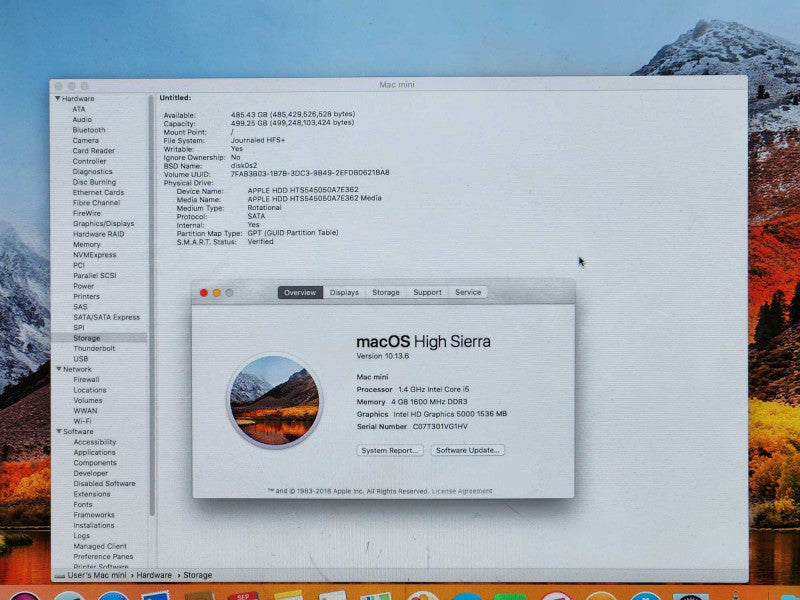Select Bluetooth in the sidebar
Image resolution: width=800 pixels, height=600 pixels.
[89, 130]
